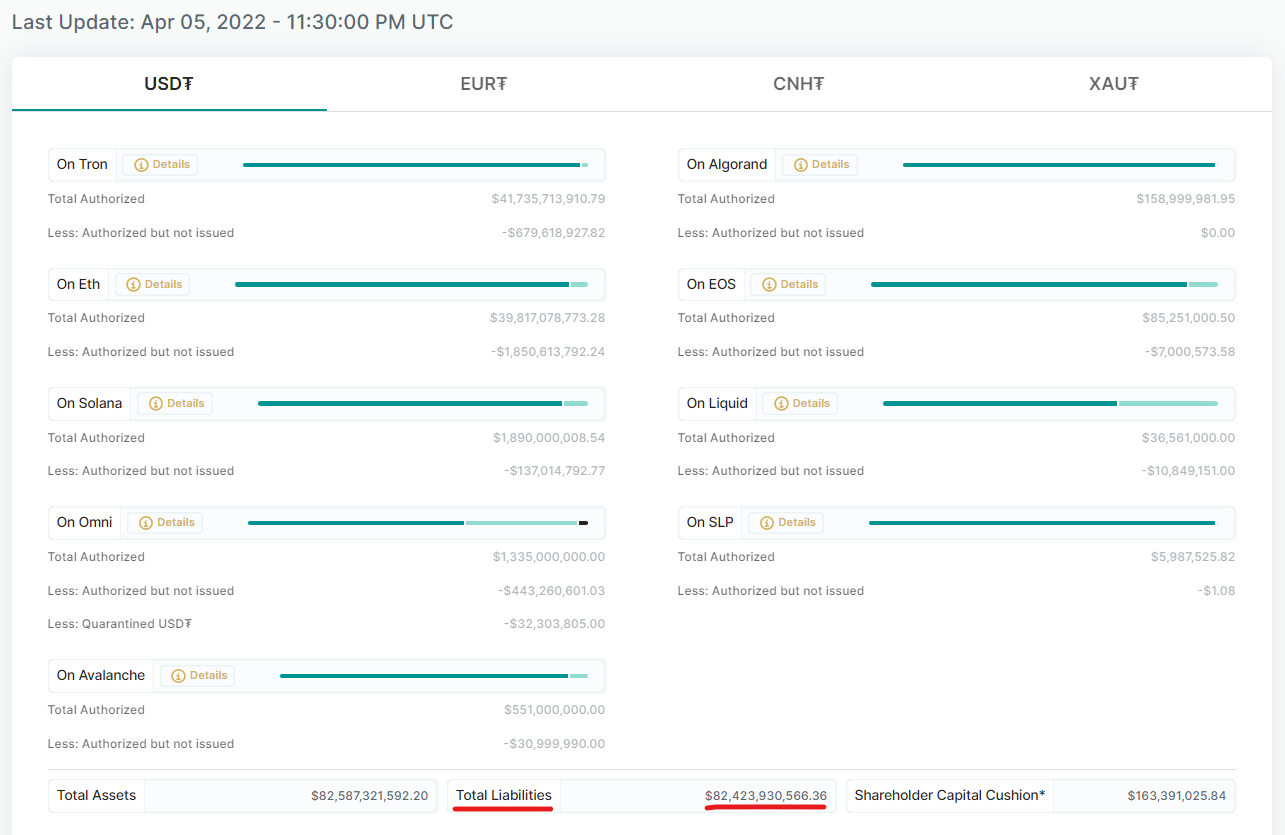The height and width of the screenshot is (835, 1285).
Task: Click quarantined amount -$32,303,805.00
Action: pos(554,624)
